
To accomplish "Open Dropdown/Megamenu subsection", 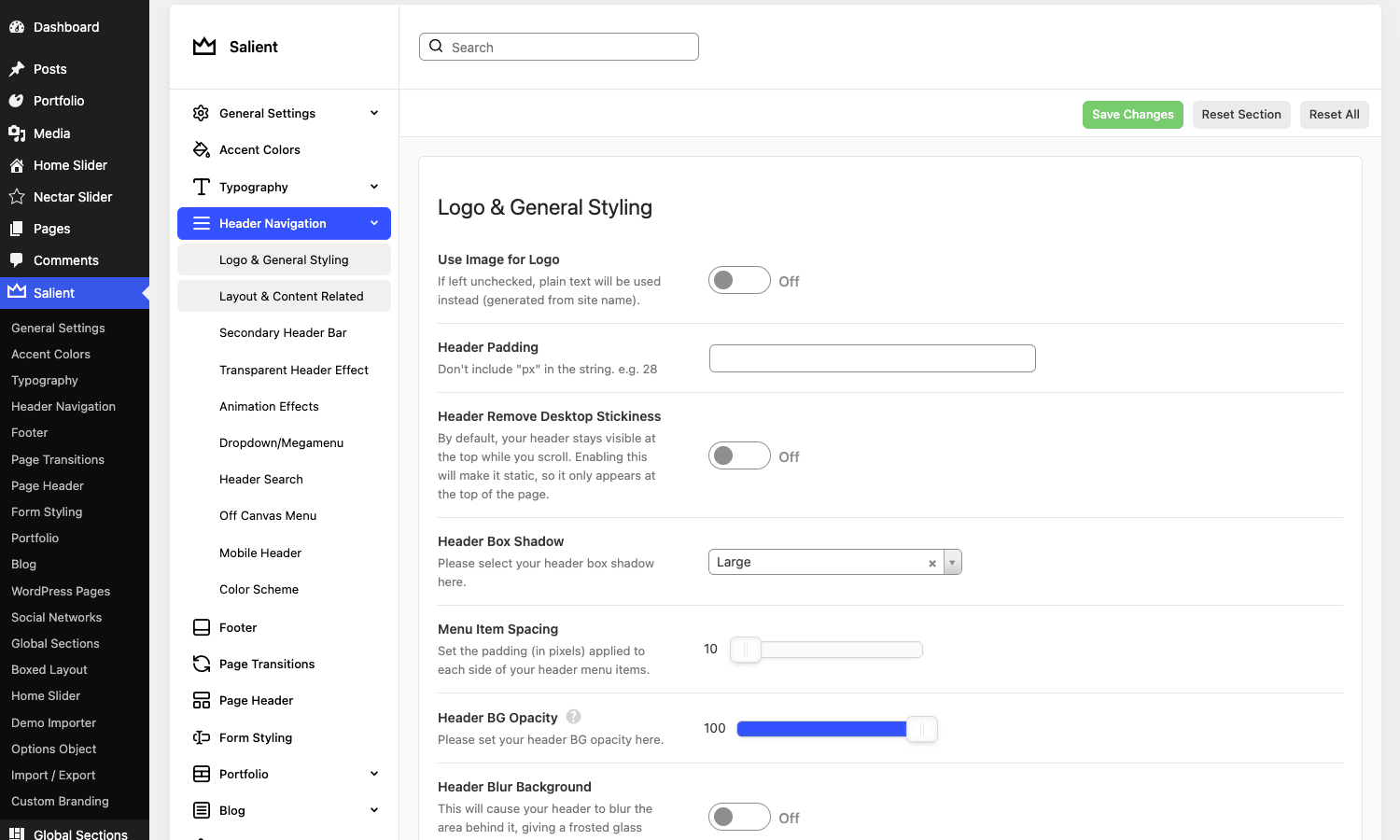I will pyautogui.click(x=284, y=442).
